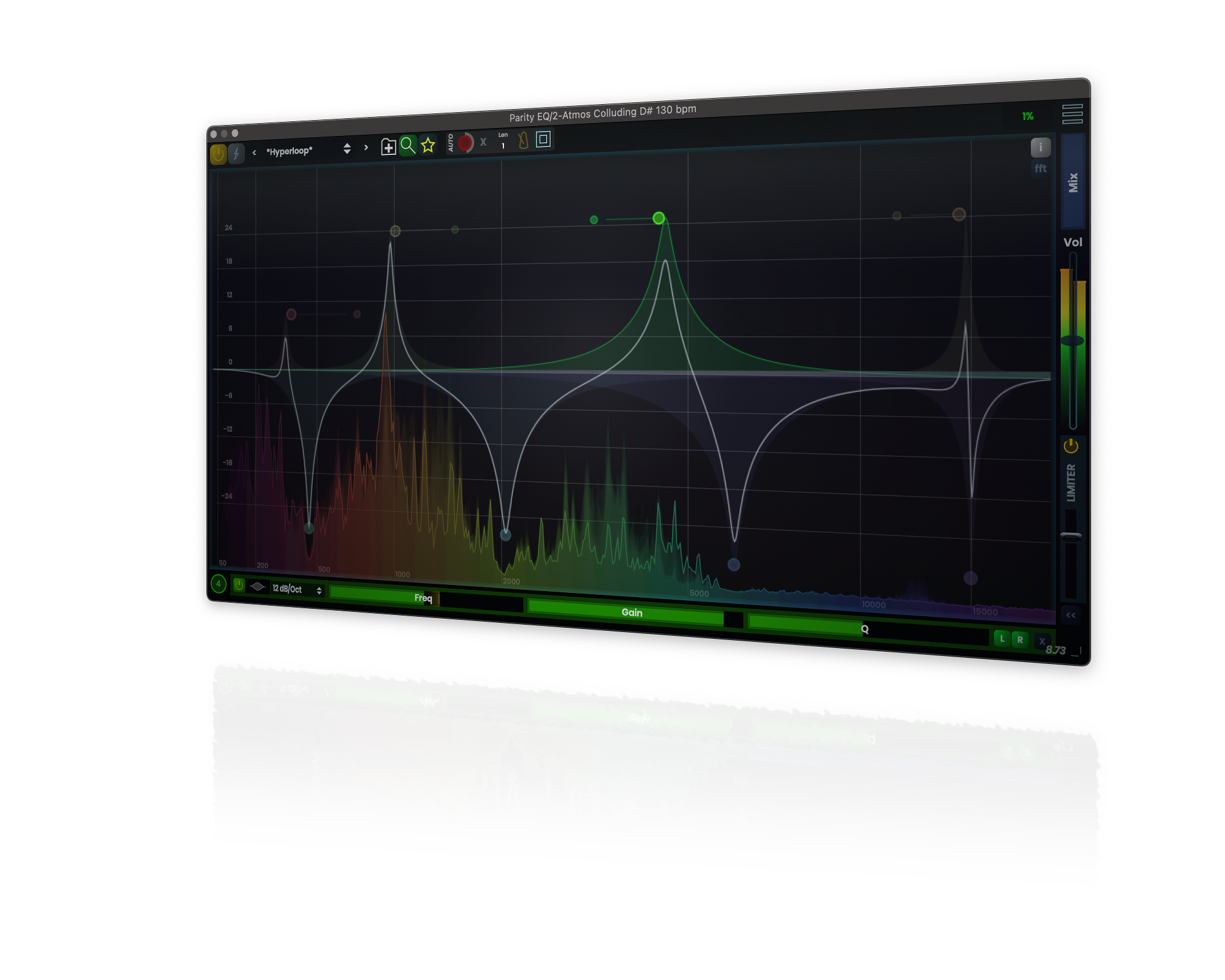Click the X button beside L R
Screen dimensions: 1225x980
click(x=1041, y=641)
